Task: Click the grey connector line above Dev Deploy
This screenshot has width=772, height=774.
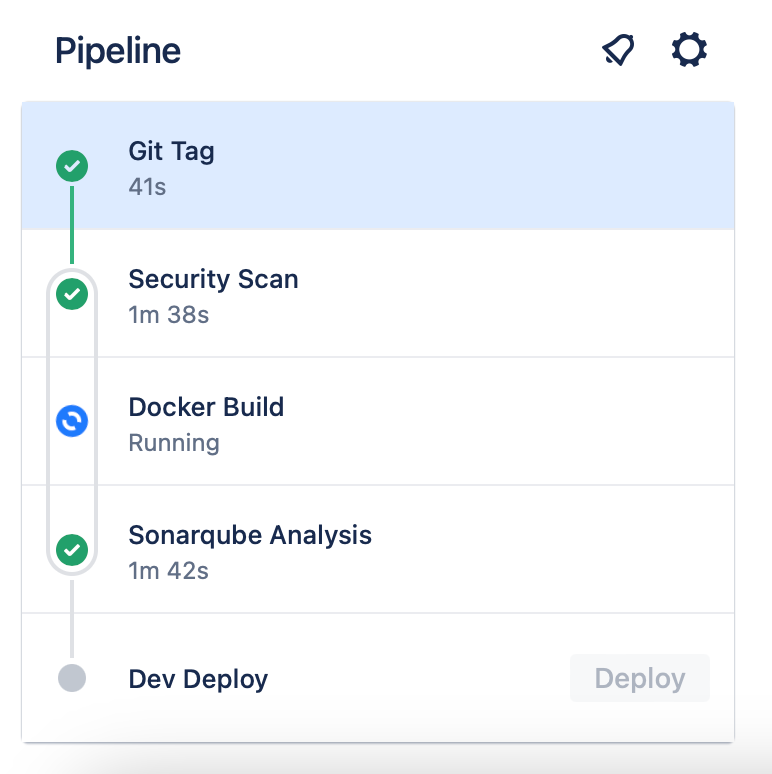Action: (72, 619)
